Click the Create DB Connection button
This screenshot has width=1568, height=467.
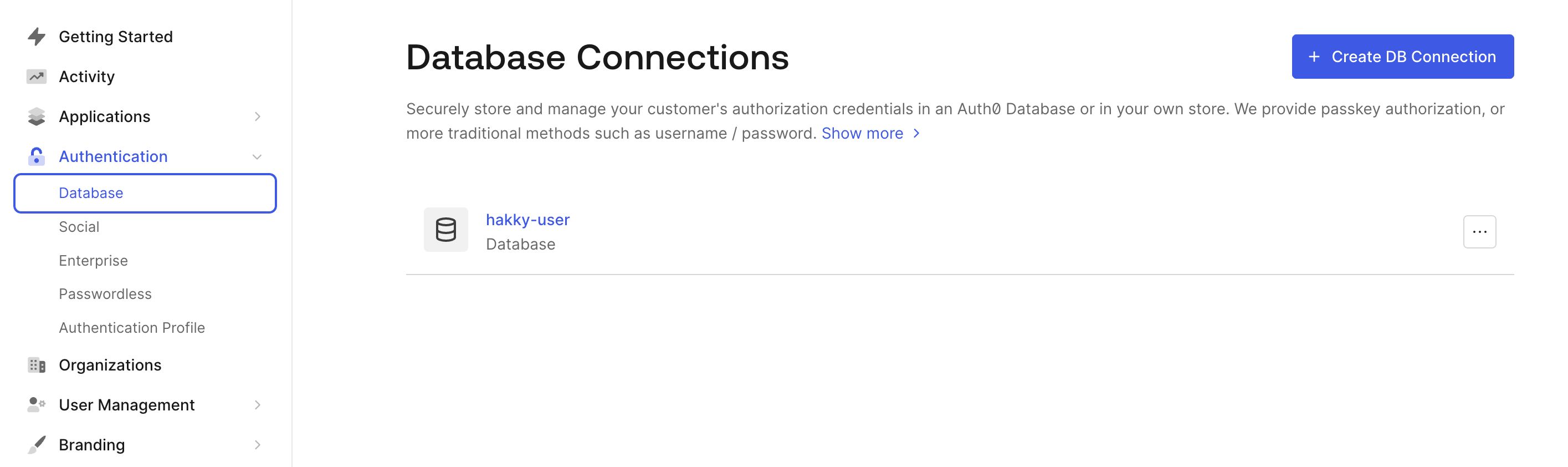pos(1402,57)
